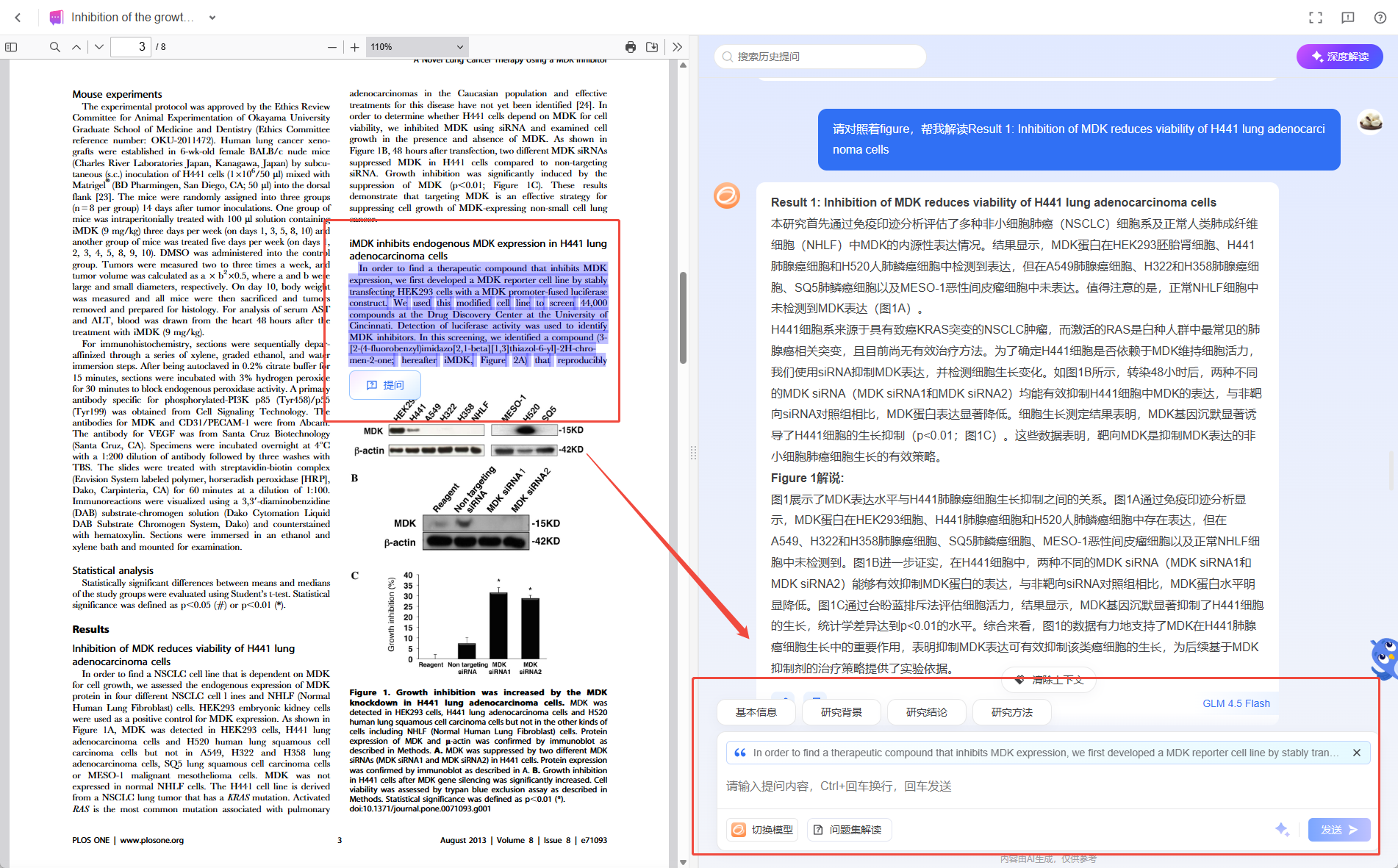Open 问题集解读 question set reading
Screen dimensions: 1398x868
849,830
